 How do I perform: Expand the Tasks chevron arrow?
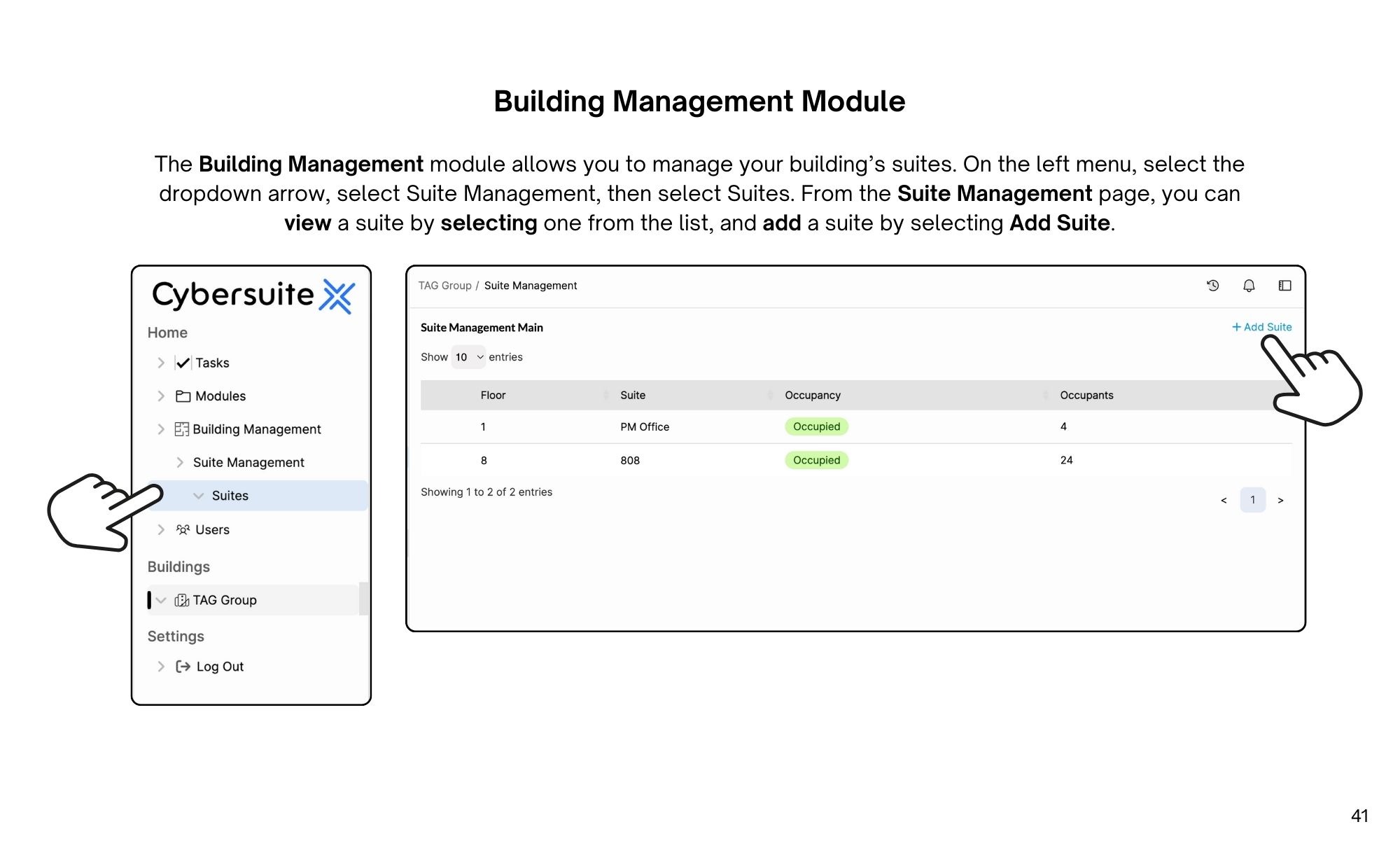coord(161,363)
